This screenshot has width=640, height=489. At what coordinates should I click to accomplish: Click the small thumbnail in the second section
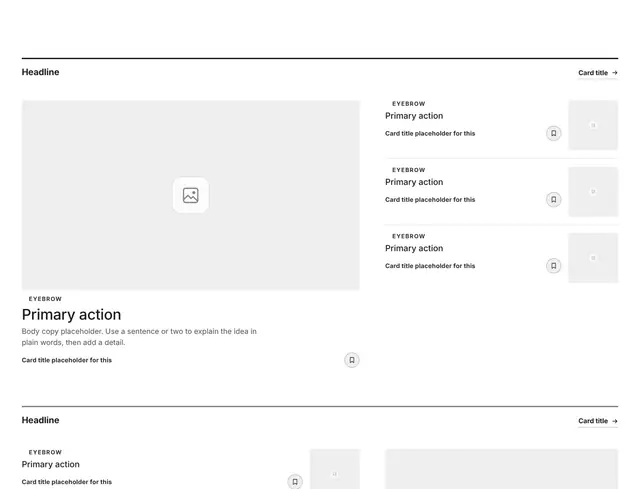335,469
